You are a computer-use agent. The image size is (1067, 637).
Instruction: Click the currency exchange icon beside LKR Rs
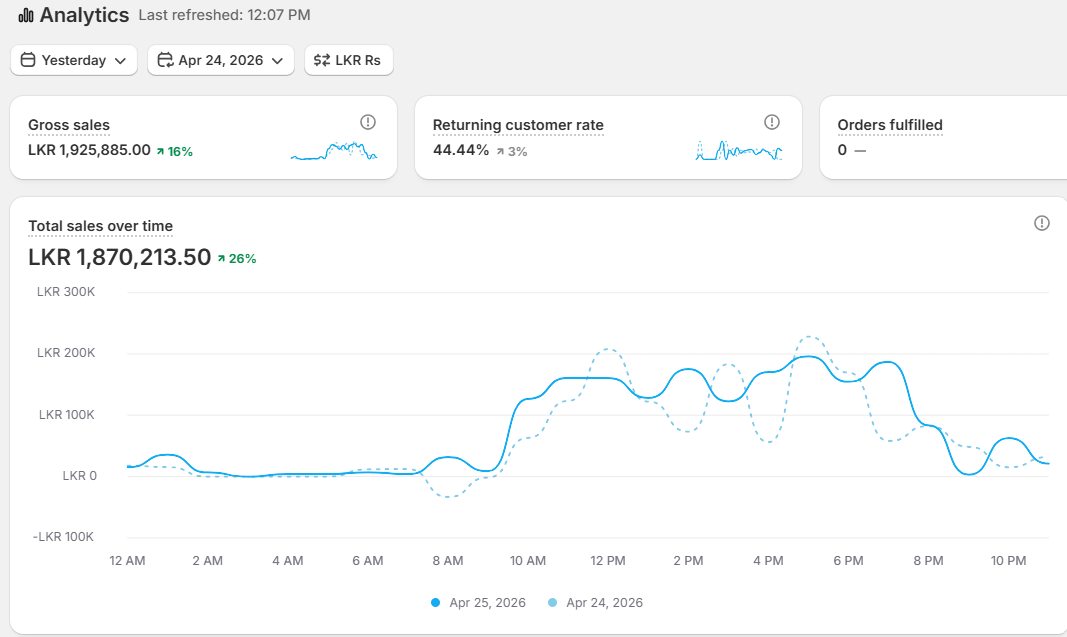click(x=321, y=60)
